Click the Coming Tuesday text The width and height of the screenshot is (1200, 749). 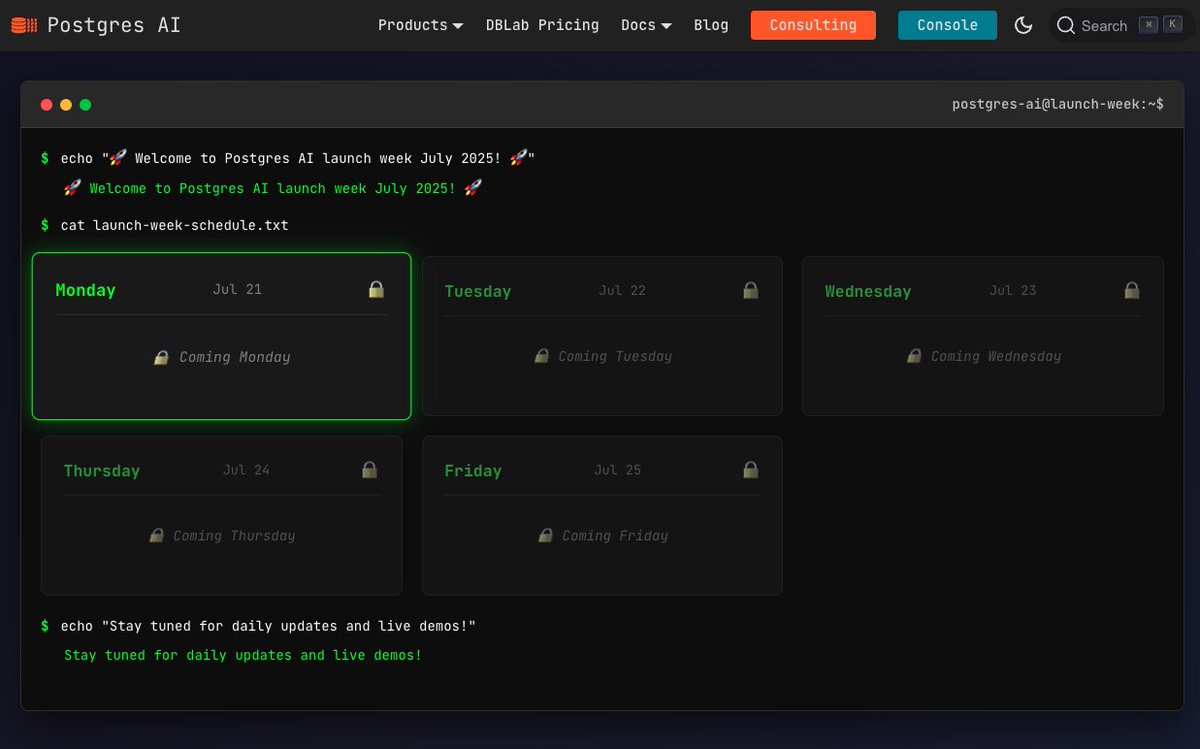(x=615, y=356)
